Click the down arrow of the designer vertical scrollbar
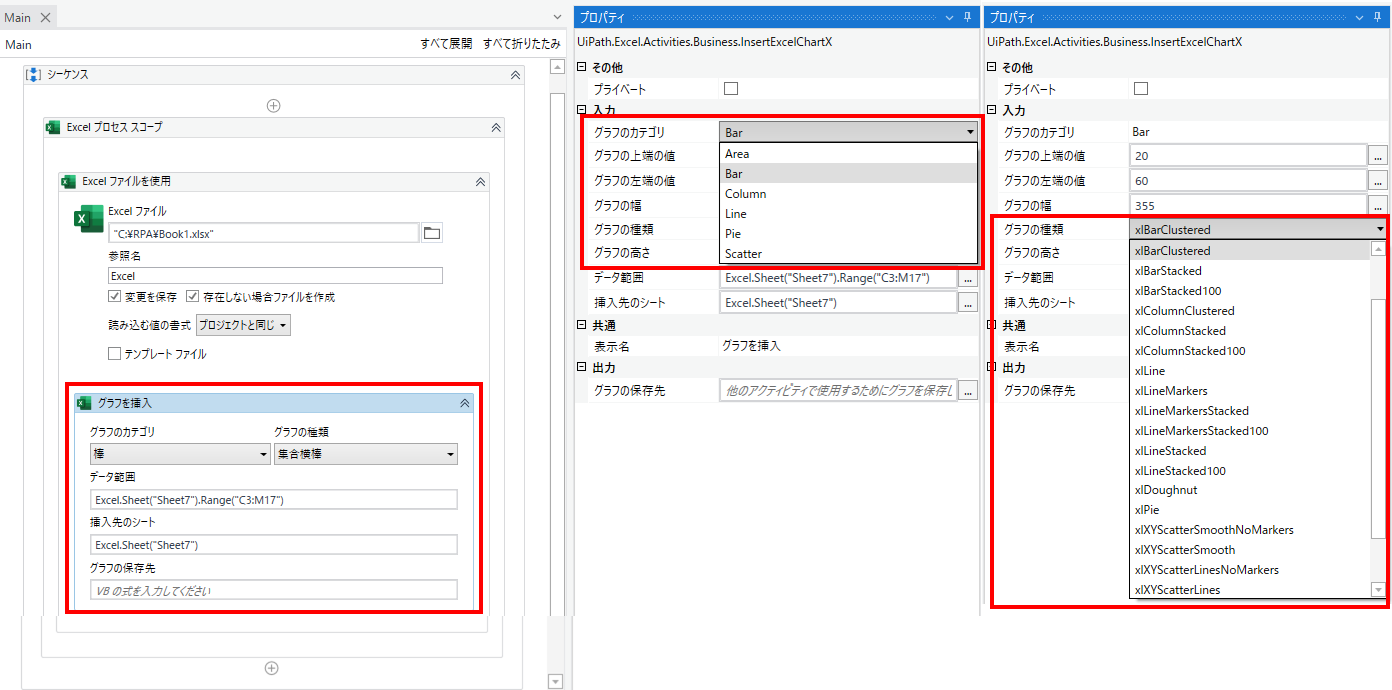This screenshot has height=690, width=1392. coord(556,681)
